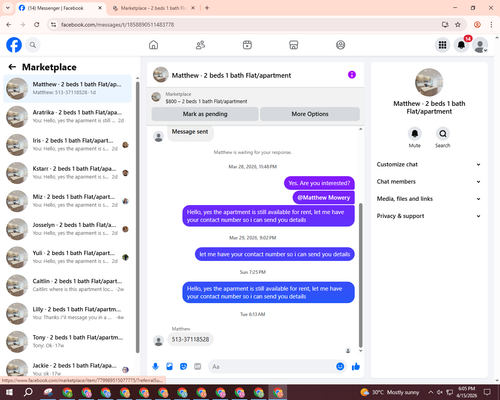Click the message input field Aa

[x=272, y=367]
